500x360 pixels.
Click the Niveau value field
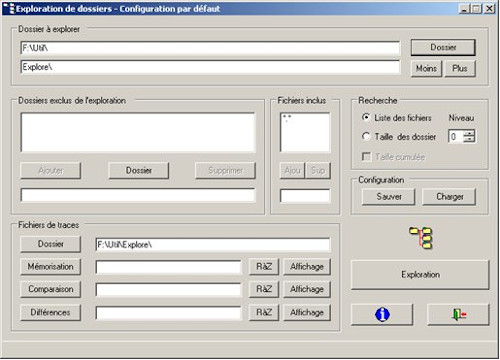point(456,137)
